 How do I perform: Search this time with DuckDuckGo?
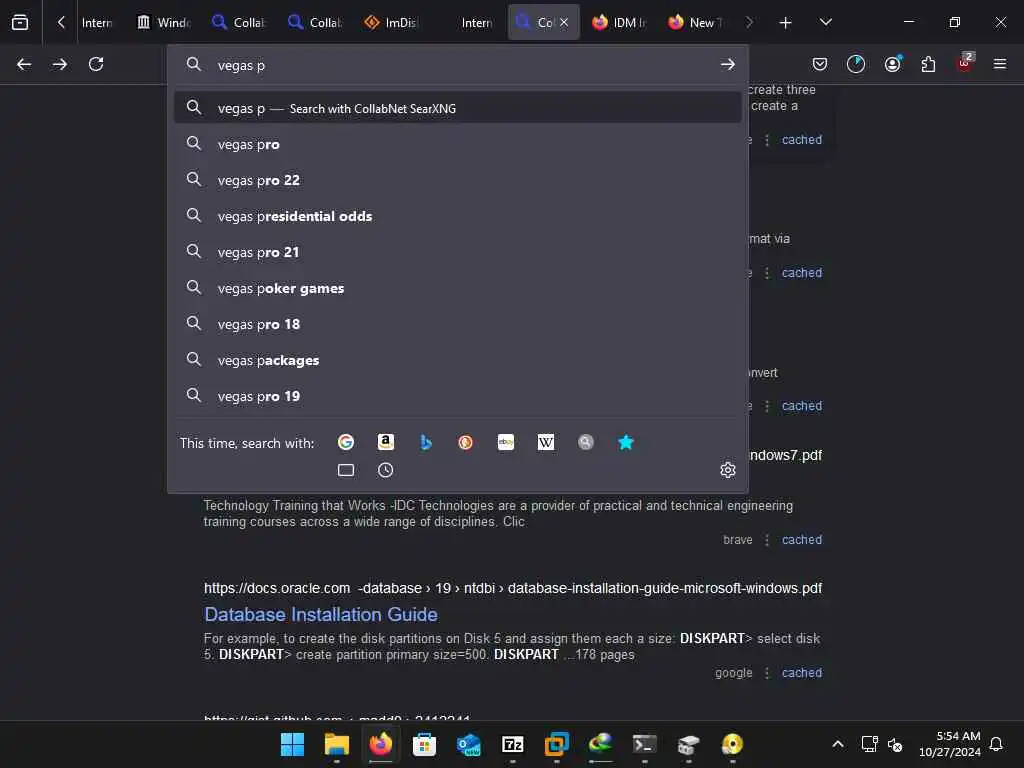pos(466,442)
